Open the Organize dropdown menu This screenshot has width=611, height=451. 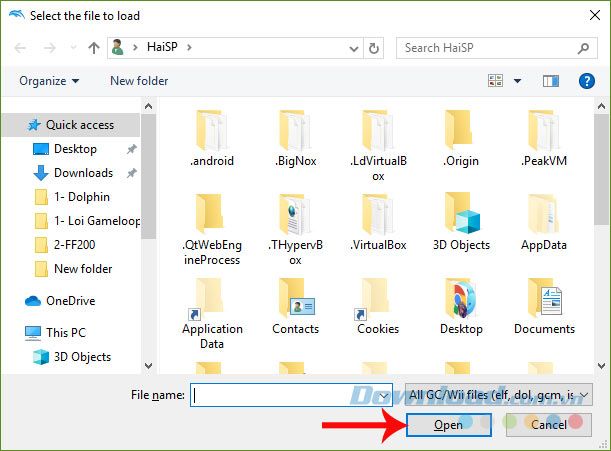(x=48, y=81)
